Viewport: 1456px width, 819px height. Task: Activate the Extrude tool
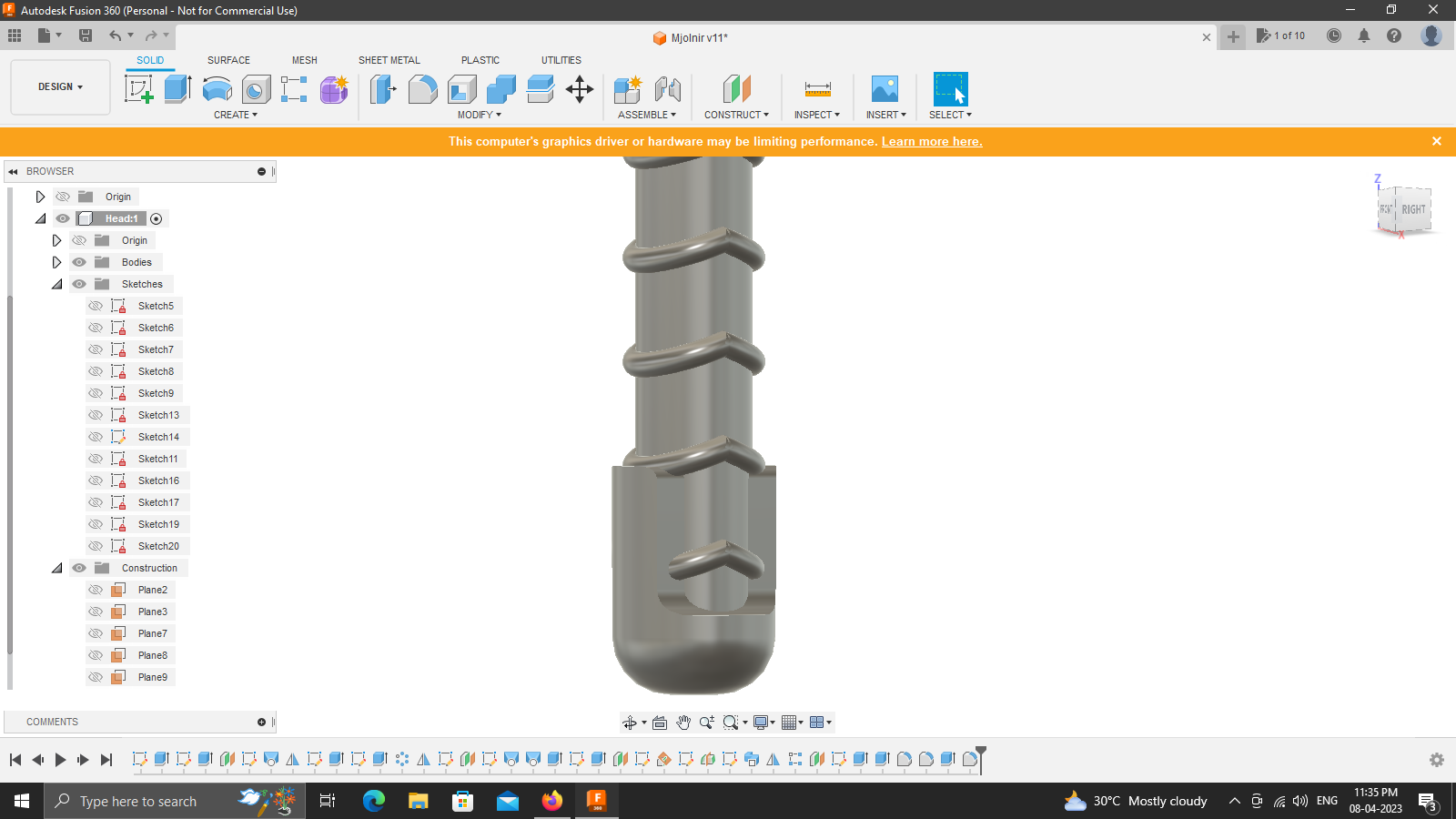coord(176,88)
